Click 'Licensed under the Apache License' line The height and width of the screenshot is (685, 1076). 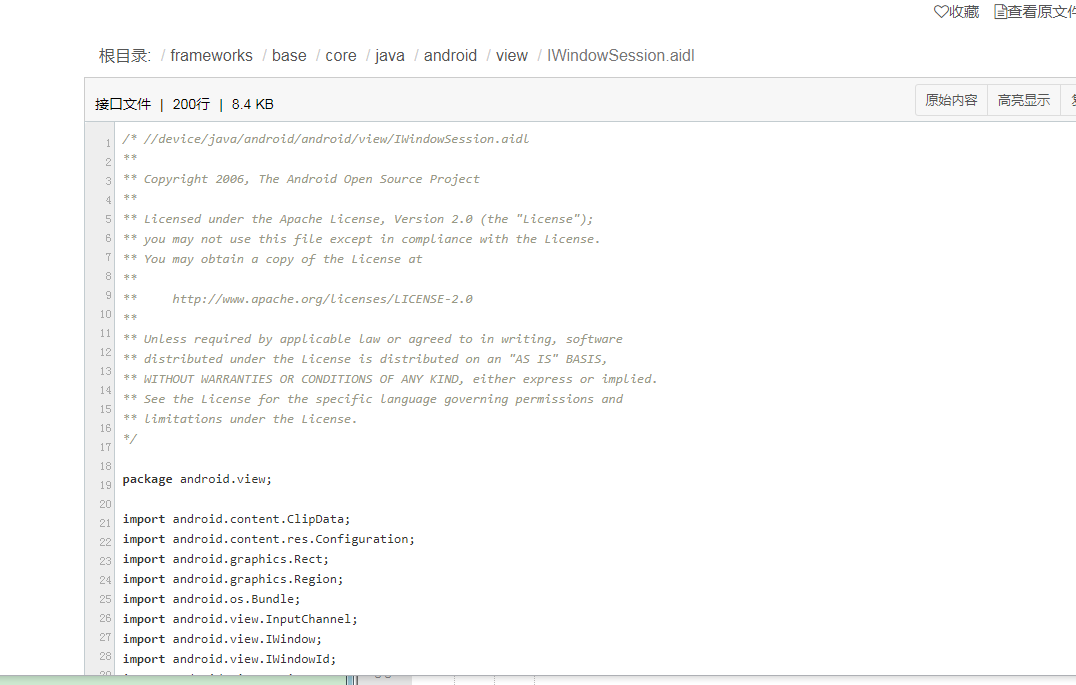tap(358, 219)
